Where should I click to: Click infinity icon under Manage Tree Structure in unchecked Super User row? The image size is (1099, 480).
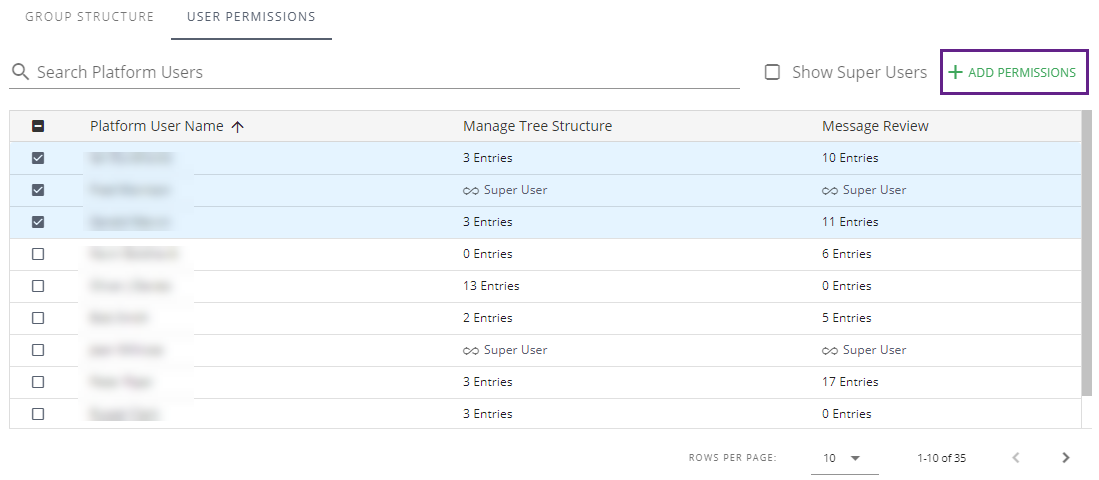coord(471,350)
